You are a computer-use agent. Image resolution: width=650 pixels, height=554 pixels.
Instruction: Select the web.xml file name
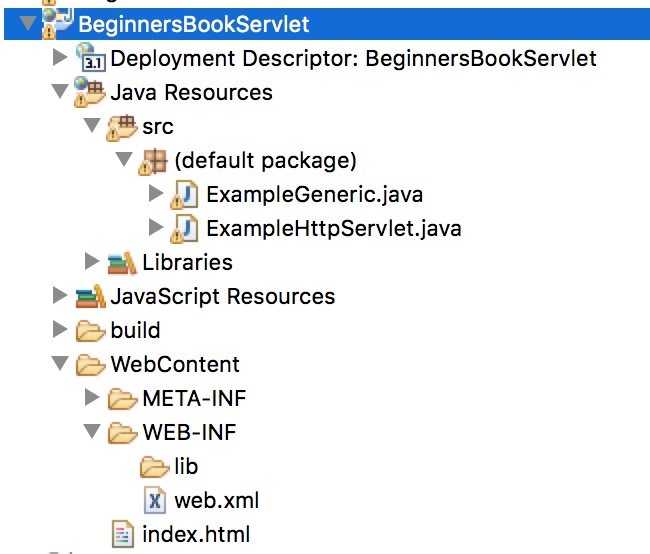point(217,501)
